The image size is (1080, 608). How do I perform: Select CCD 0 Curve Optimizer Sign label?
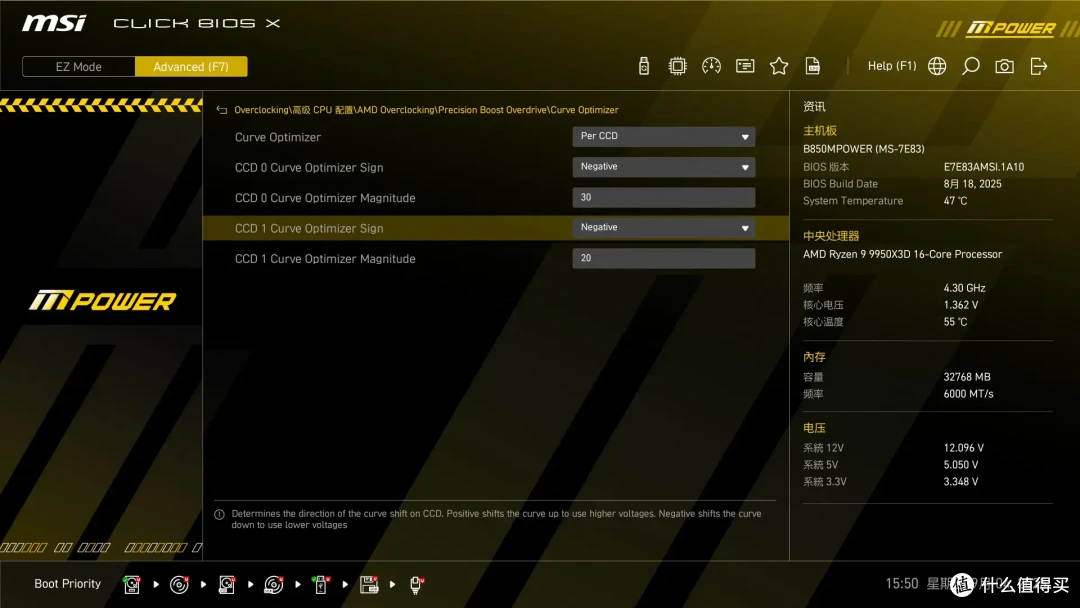coord(309,167)
